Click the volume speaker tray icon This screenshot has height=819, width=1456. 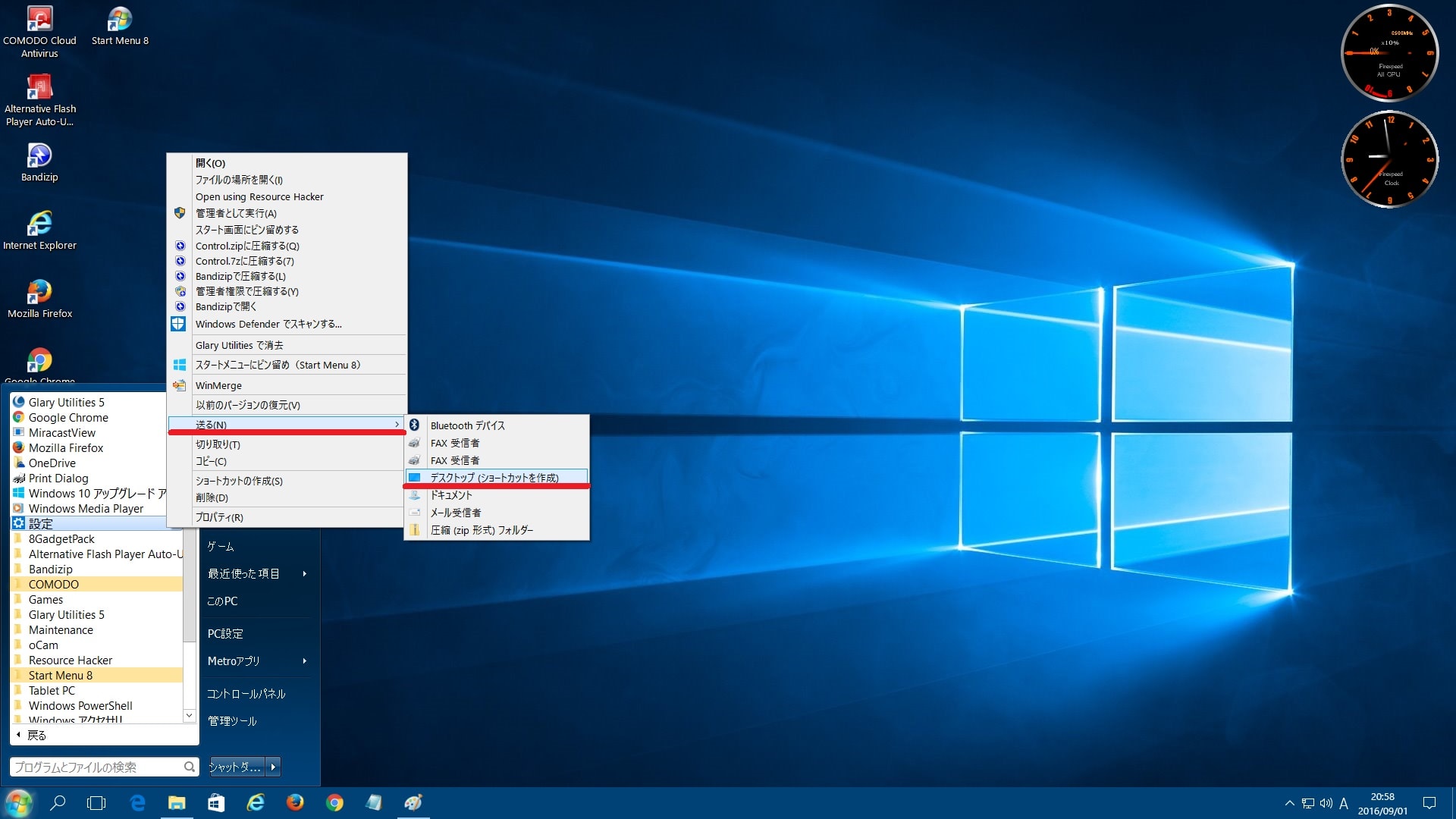point(1326,803)
